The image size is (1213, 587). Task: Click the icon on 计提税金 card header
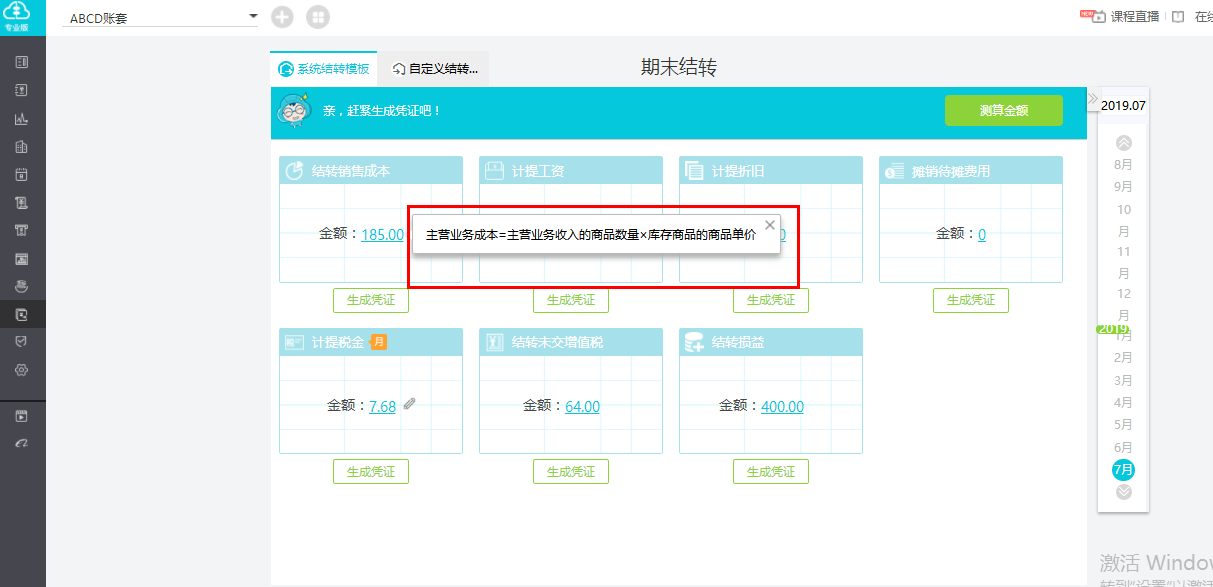point(294,342)
